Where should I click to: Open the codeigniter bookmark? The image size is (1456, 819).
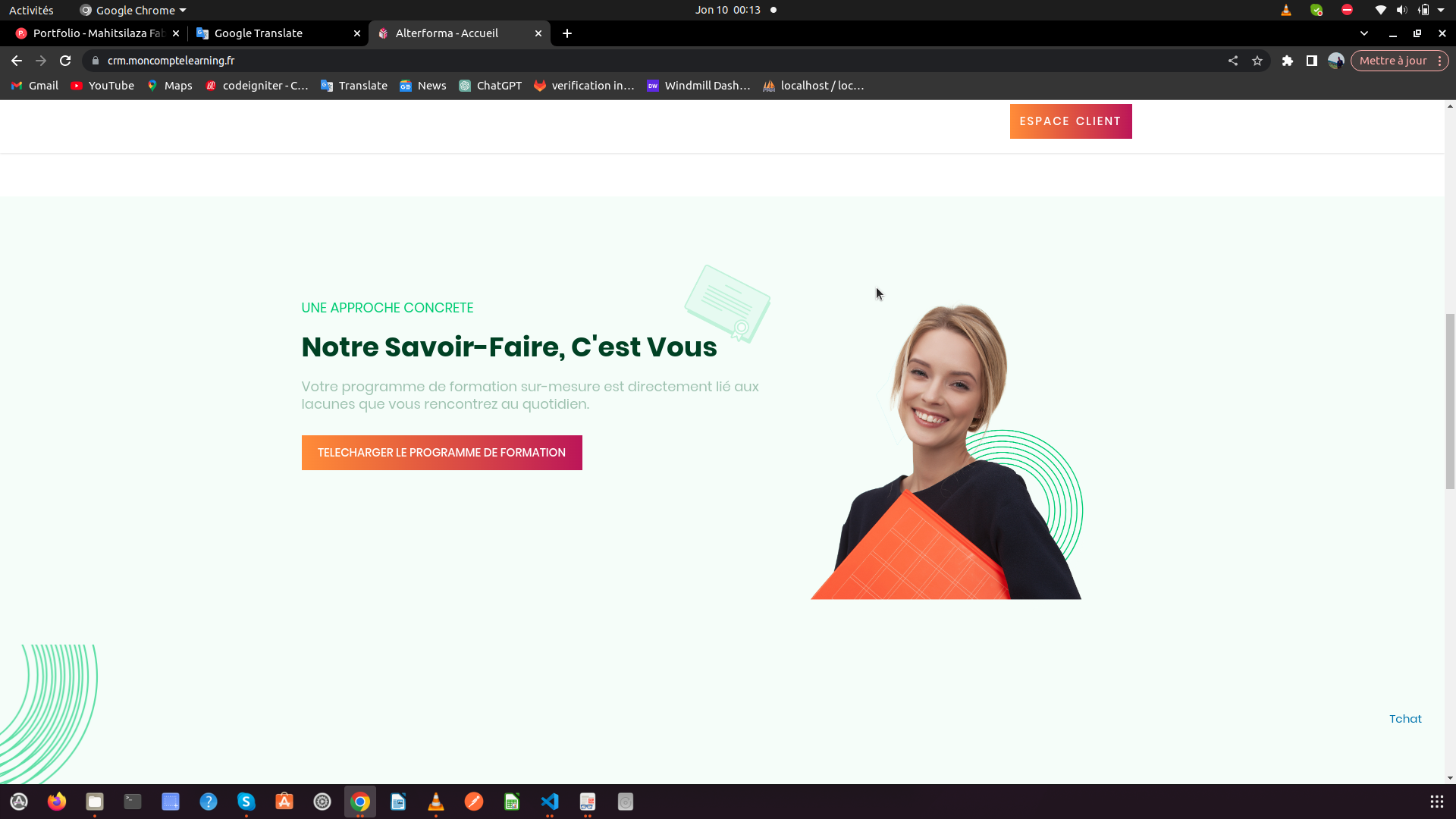pos(257,86)
